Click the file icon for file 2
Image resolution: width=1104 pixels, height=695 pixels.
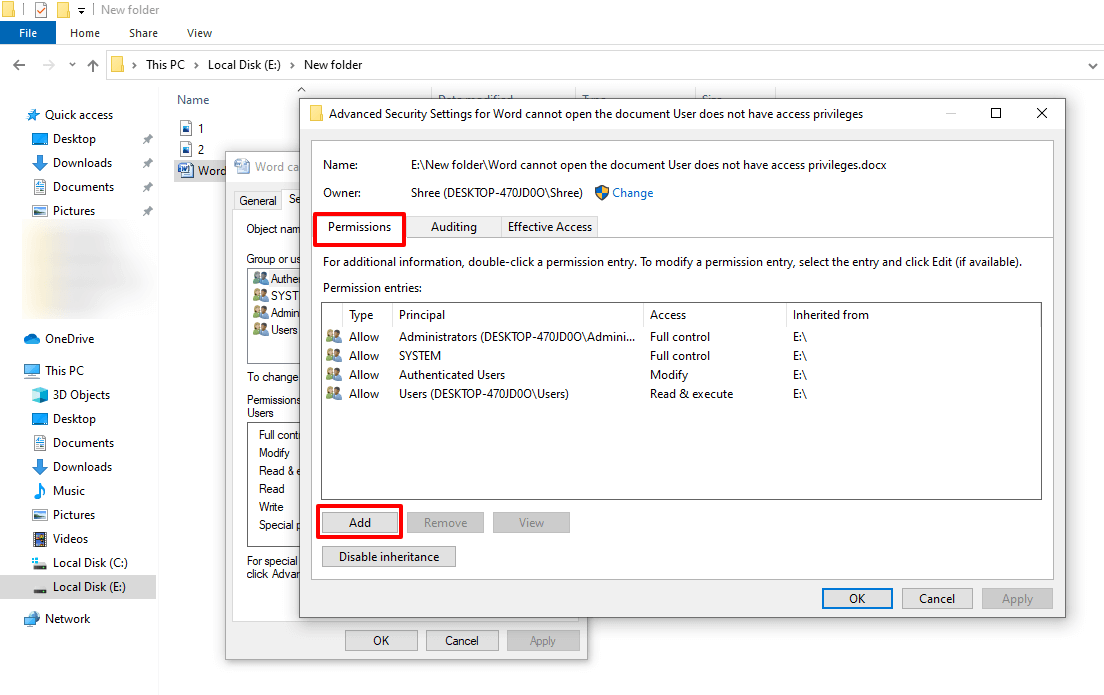(x=186, y=149)
